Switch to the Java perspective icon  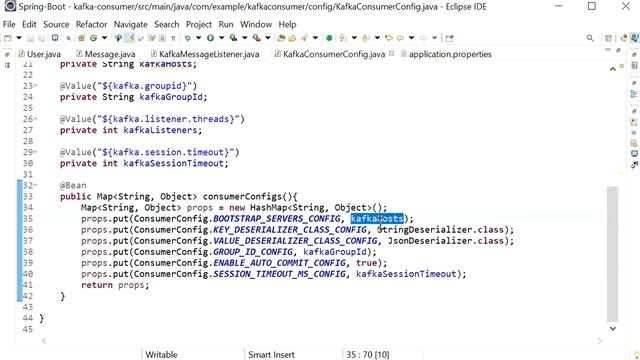[x=623, y=38]
